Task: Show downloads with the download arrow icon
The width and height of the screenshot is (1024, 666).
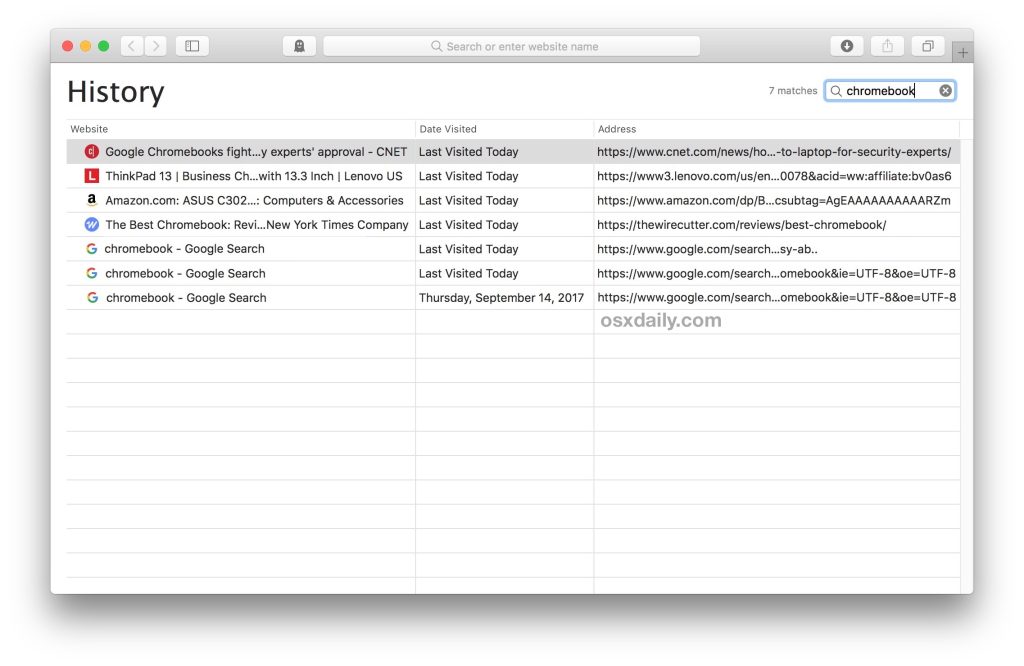Action: (x=846, y=46)
